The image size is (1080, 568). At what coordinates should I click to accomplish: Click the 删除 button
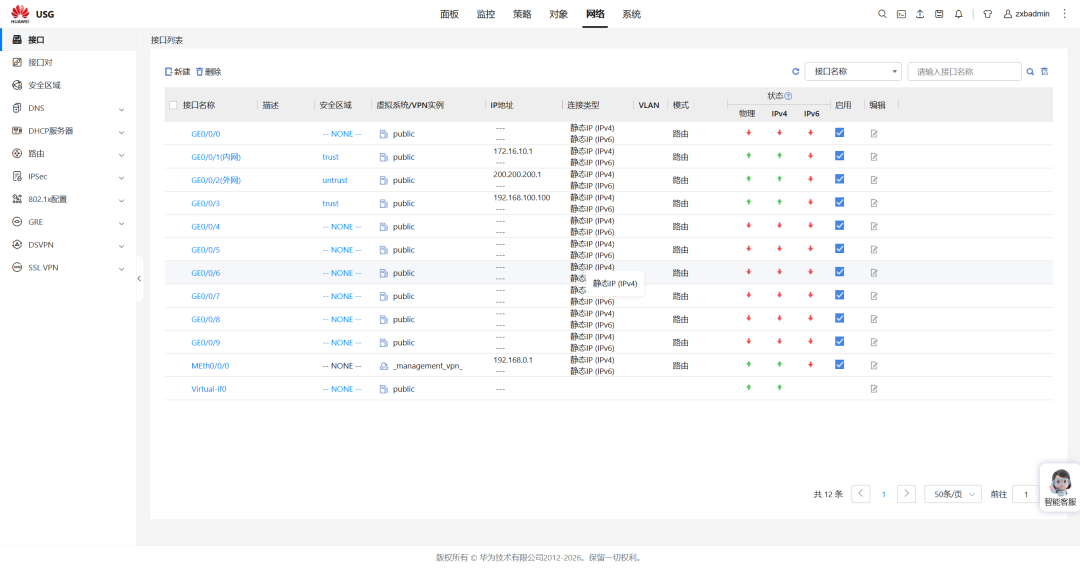click(x=209, y=72)
